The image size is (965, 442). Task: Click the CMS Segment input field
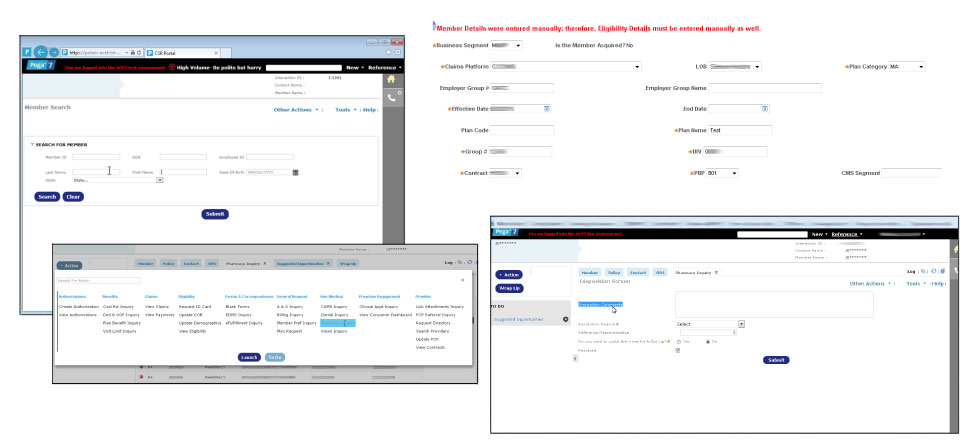pyautogui.click(x=911, y=174)
